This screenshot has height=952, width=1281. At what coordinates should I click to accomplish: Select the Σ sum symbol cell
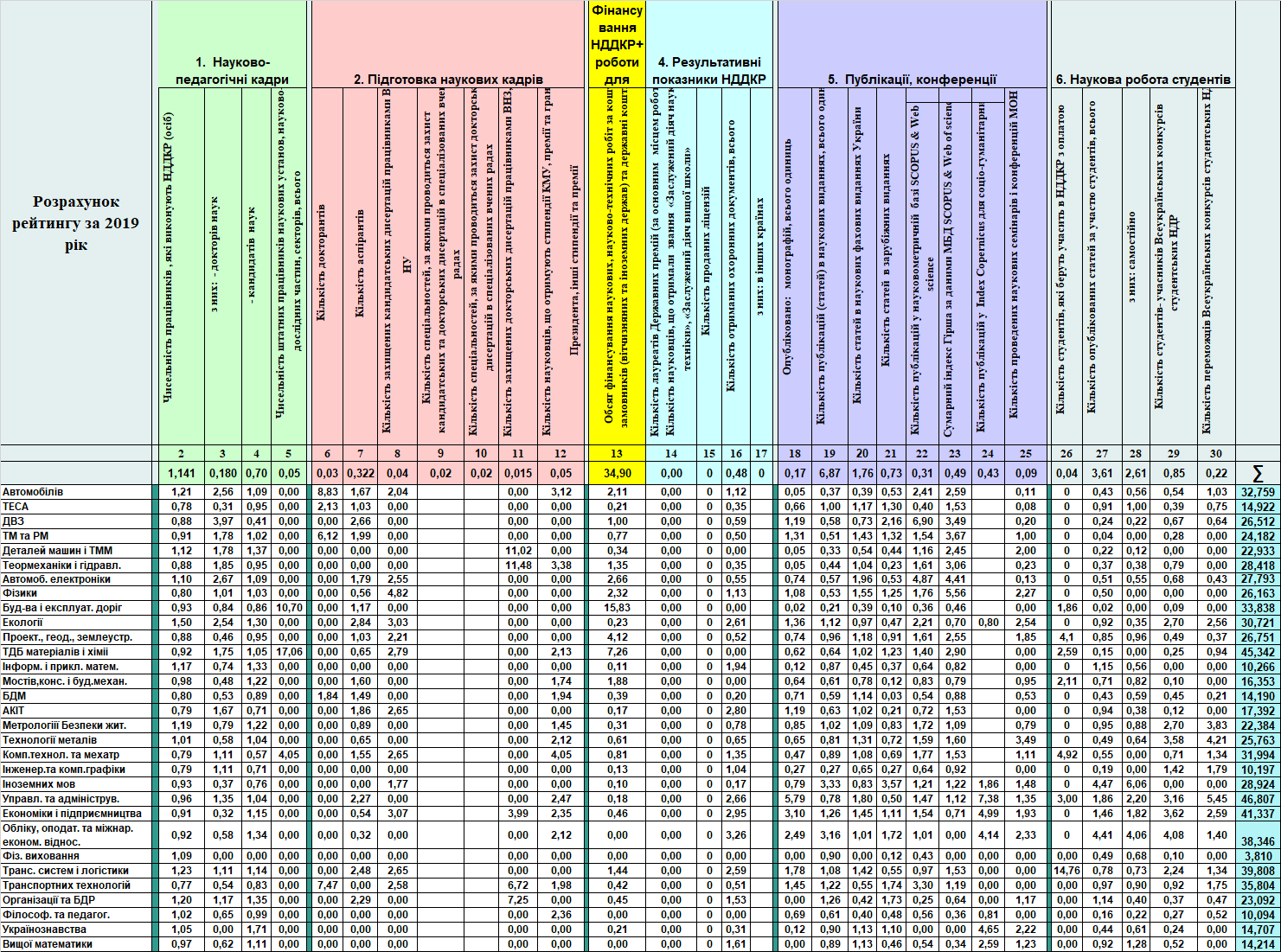(x=1258, y=473)
